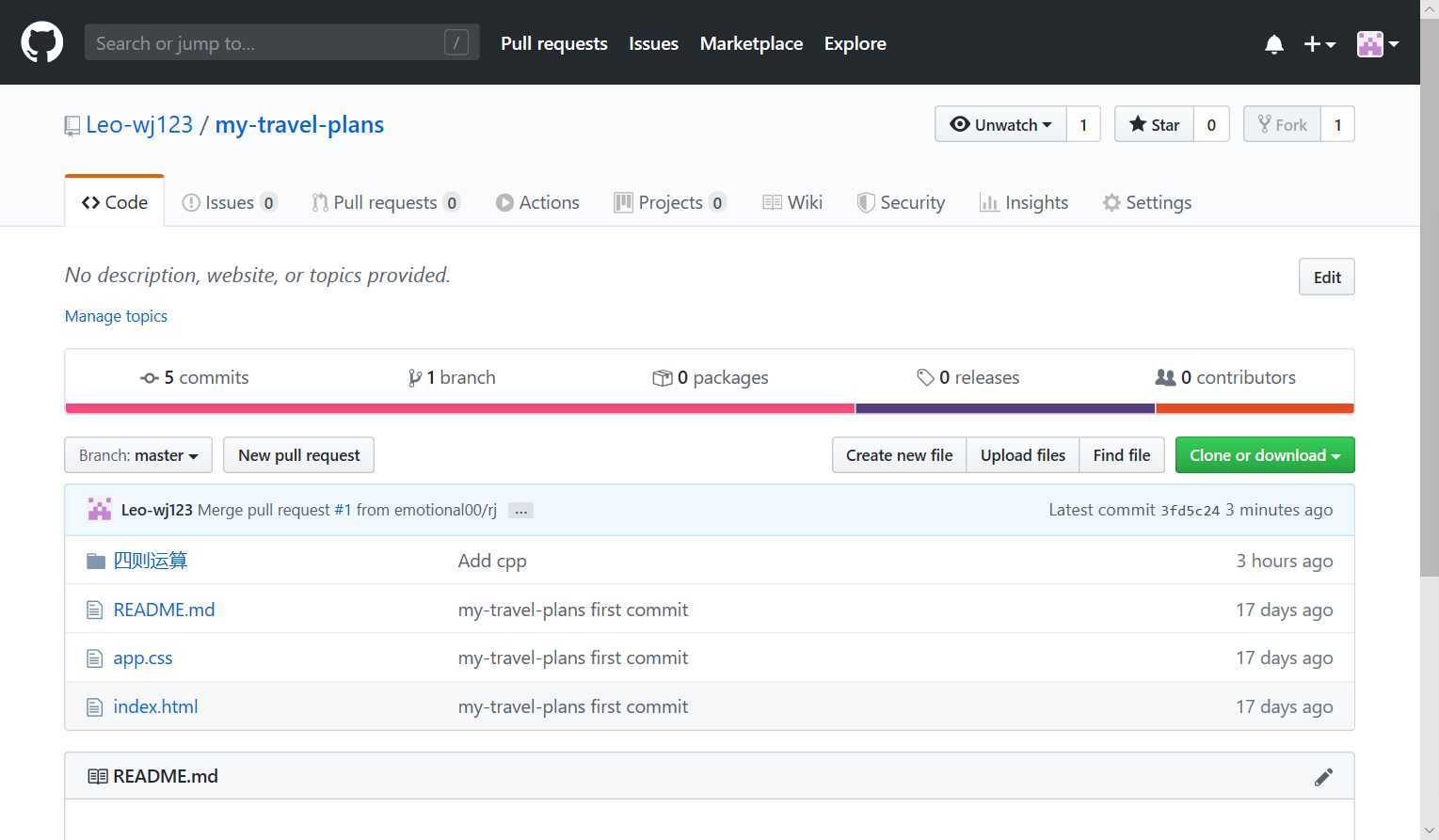This screenshot has height=840, width=1439.
Task: Open Manage topics link
Action: [x=116, y=316]
